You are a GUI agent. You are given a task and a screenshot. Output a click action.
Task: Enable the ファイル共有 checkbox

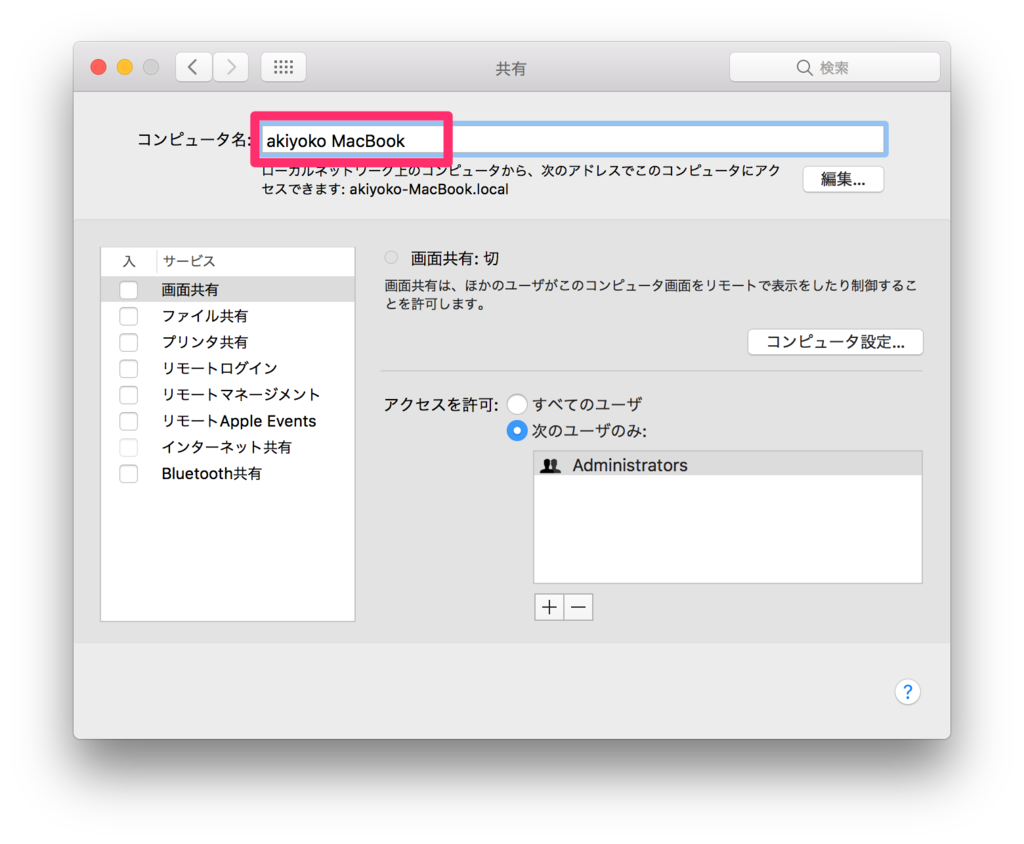click(128, 316)
